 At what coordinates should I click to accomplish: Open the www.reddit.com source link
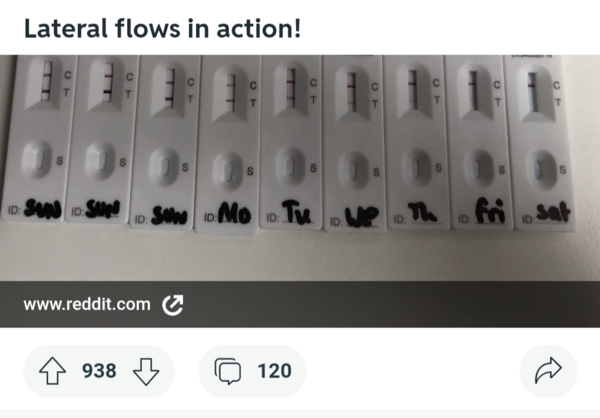(86, 304)
